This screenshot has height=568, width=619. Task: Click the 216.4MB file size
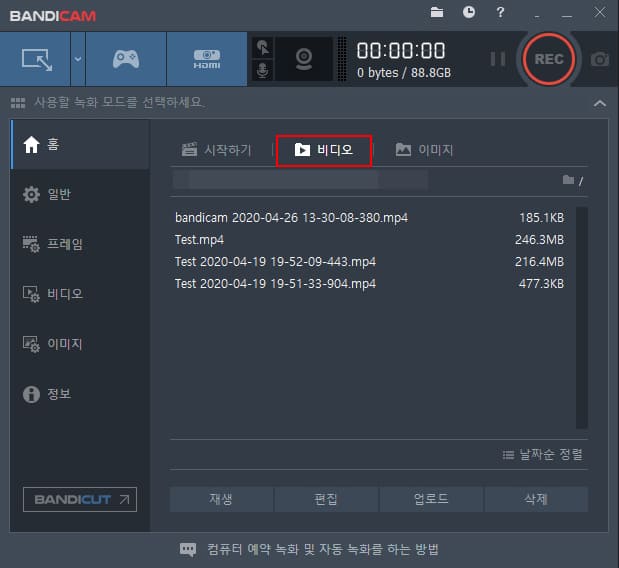(x=540, y=262)
